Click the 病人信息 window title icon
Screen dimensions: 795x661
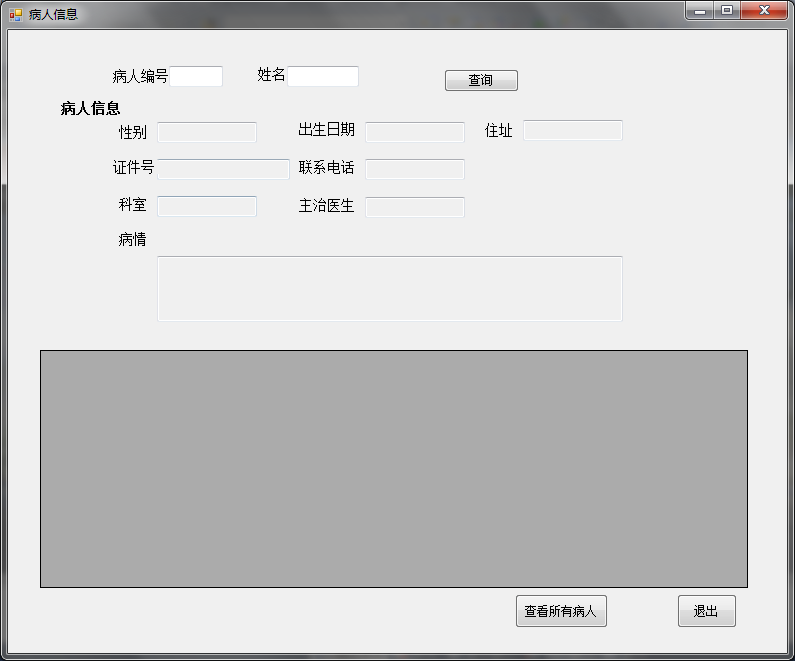pyautogui.click(x=16, y=15)
